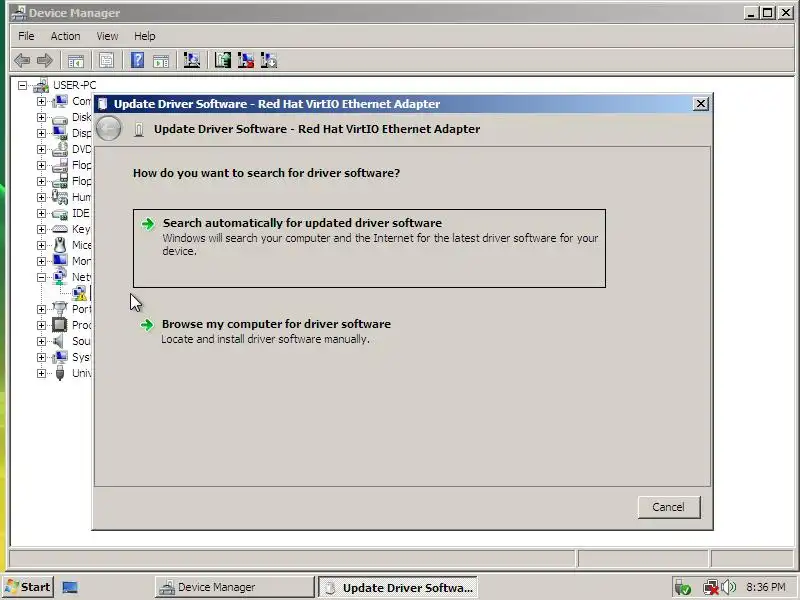Open the View menu
Image resolution: width=800 pixels, height=600 pixels.
coord(107,36)
